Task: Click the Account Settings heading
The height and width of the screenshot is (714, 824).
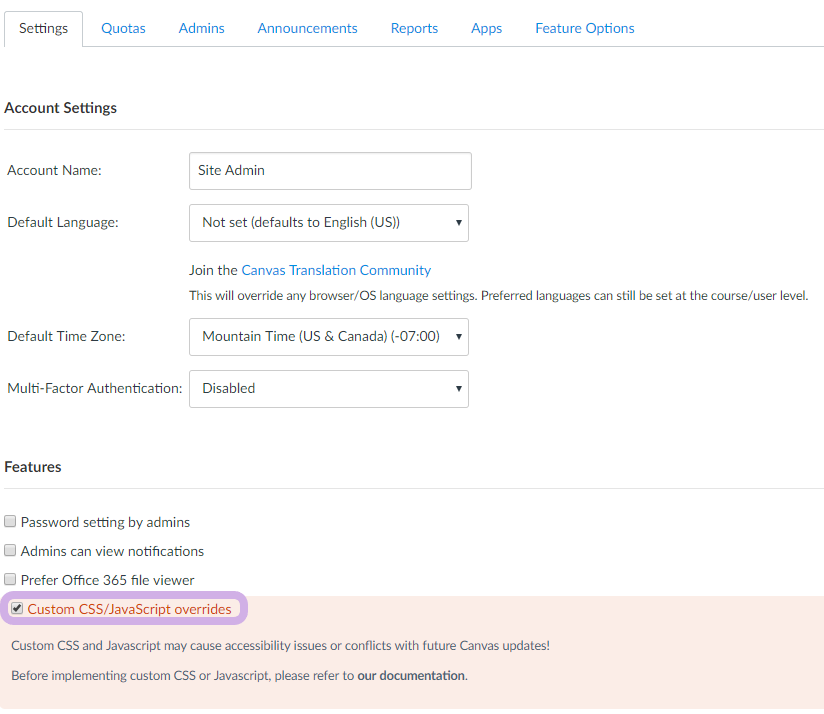Action: (60, 108)
